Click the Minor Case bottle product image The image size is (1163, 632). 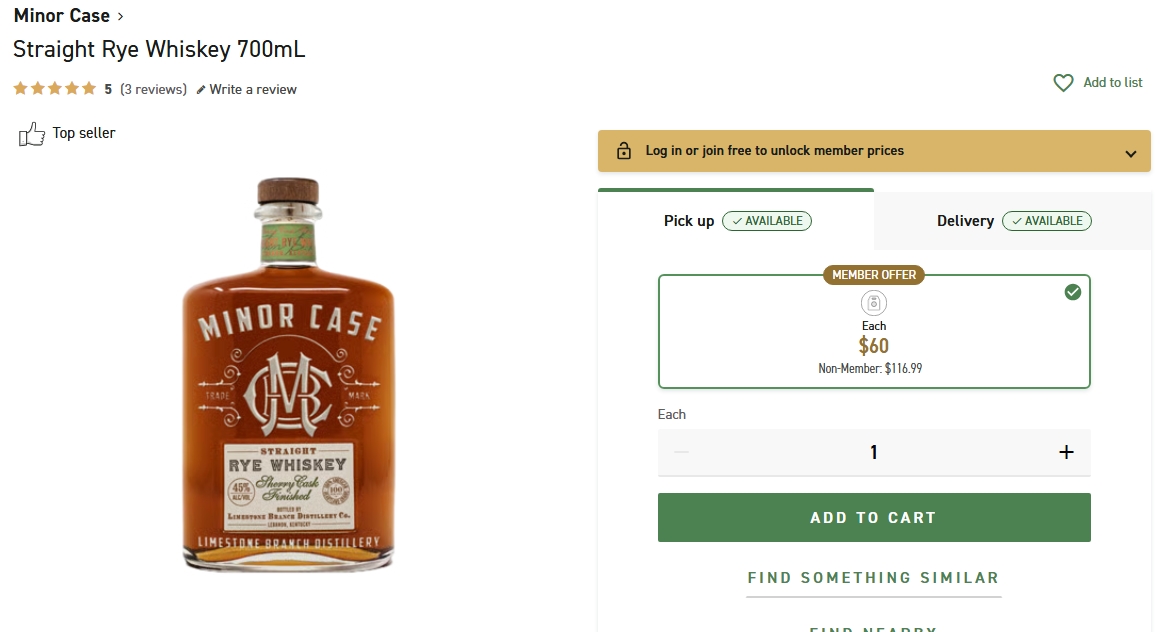click(x=289, y=374)
